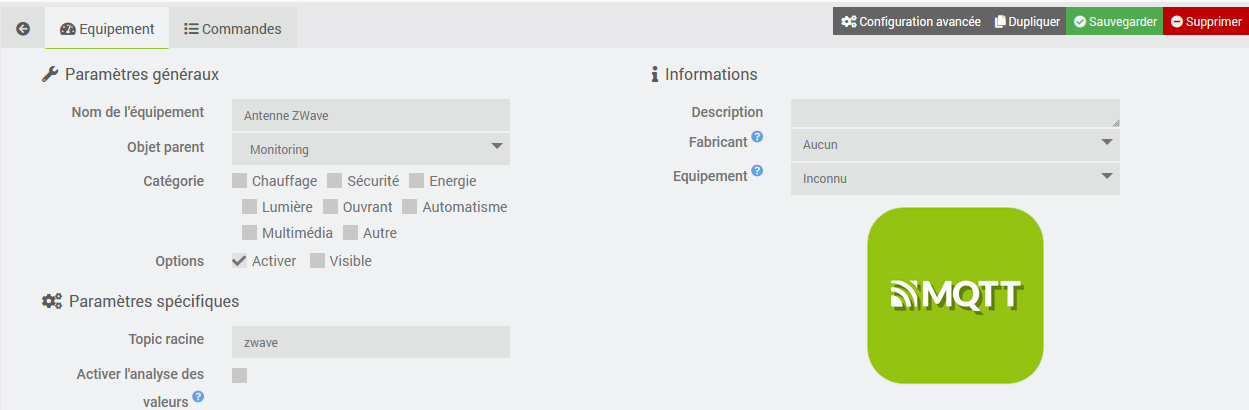Open the Objet parent dropdown
This screenshot has width=1249, height=410.
tap(370, 149)
